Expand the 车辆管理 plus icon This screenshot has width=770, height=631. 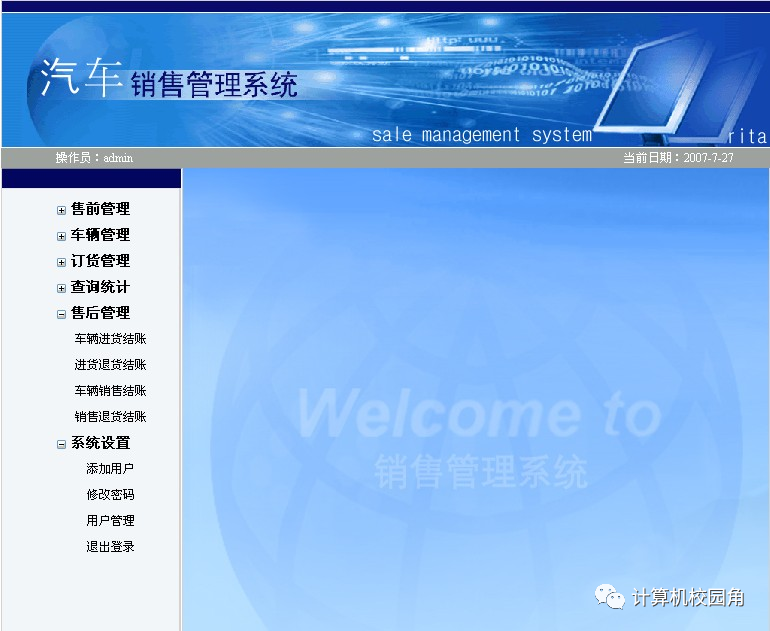pyautogui.click(x=61, y=236)
